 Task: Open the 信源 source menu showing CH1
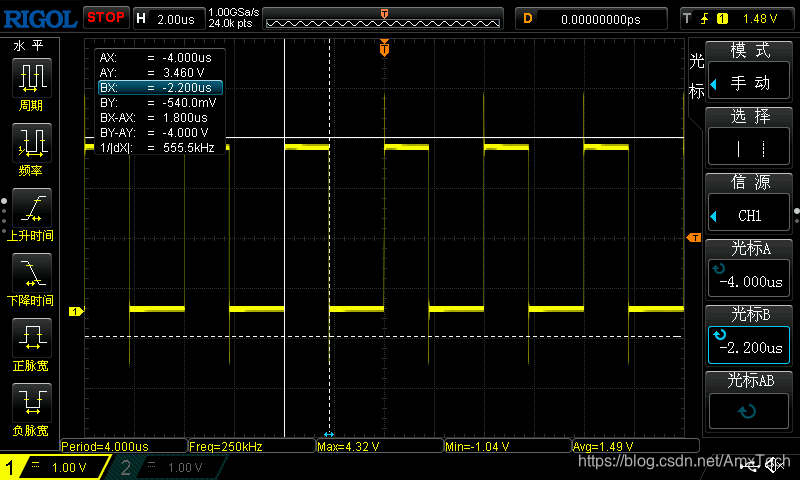(749, 212)
